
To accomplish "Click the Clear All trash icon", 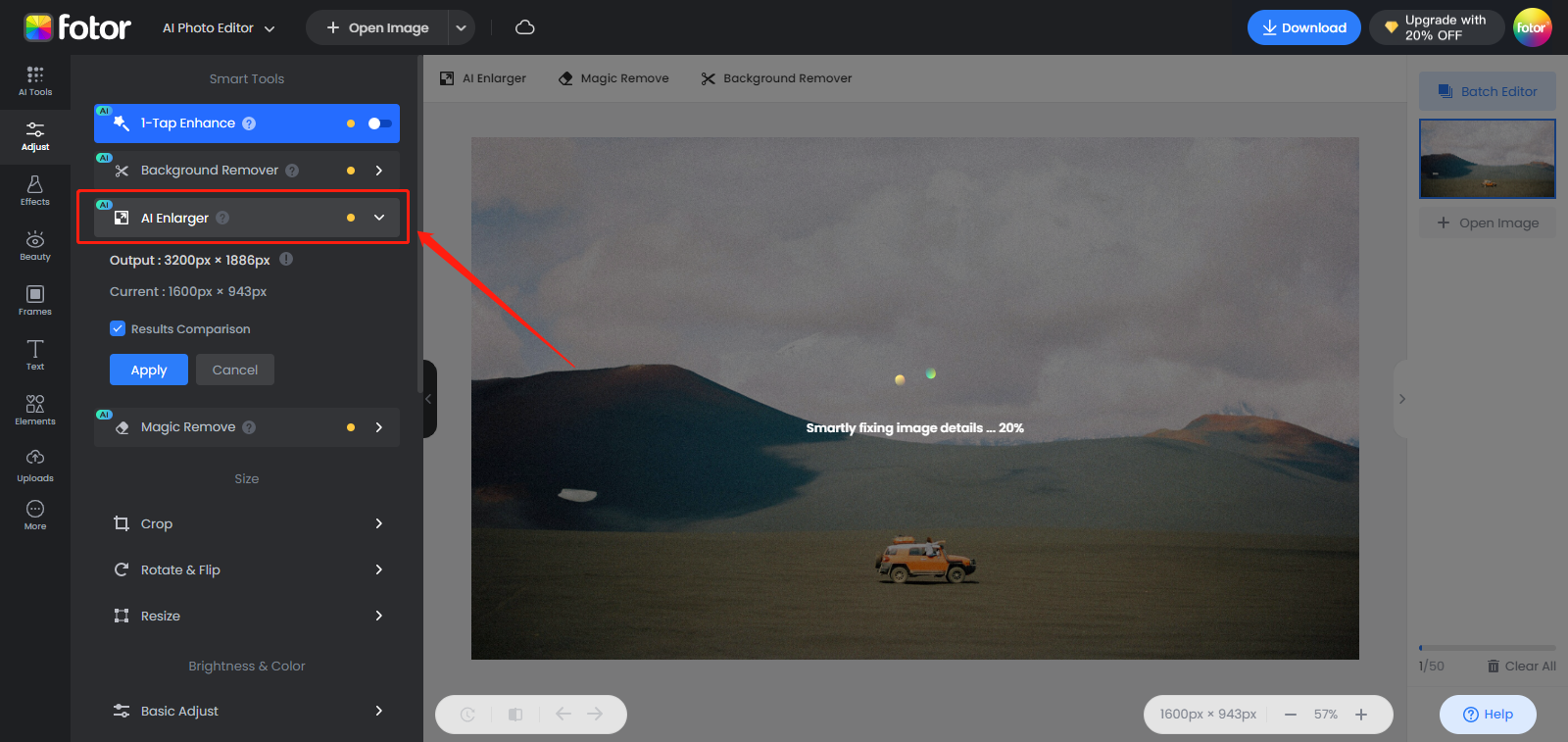I will click(1494, 667).
